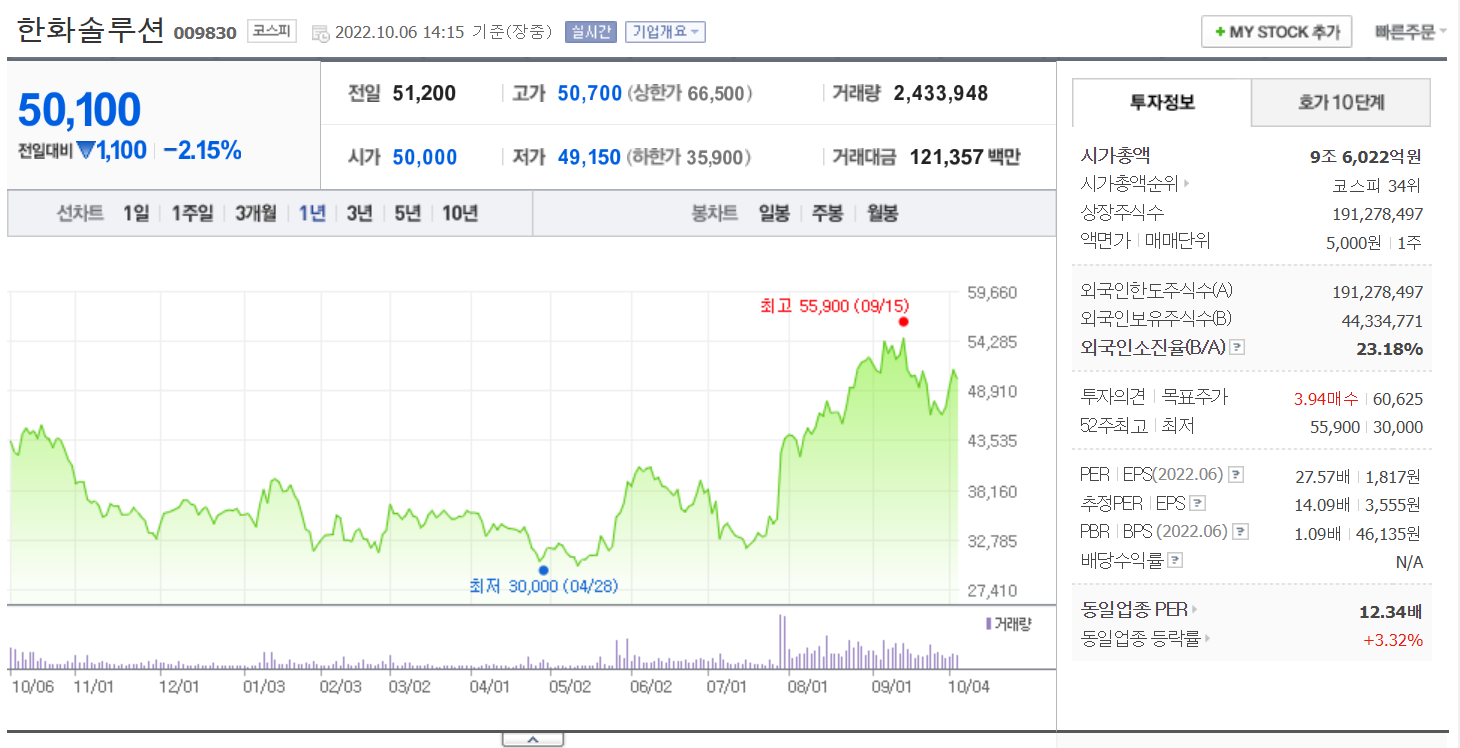
Task: Click the 실시간 badge button
Action: (591, 32)
